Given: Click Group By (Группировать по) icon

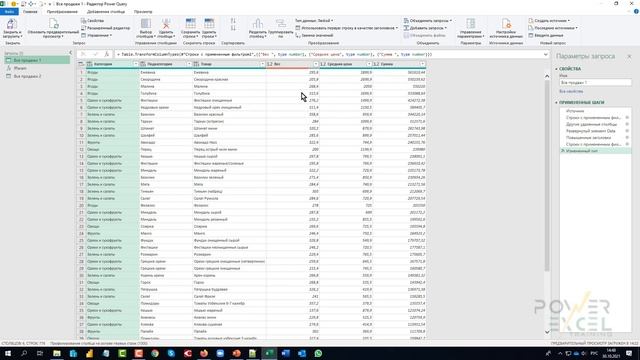Looking at the screenshot, I should tap(281, 24).
